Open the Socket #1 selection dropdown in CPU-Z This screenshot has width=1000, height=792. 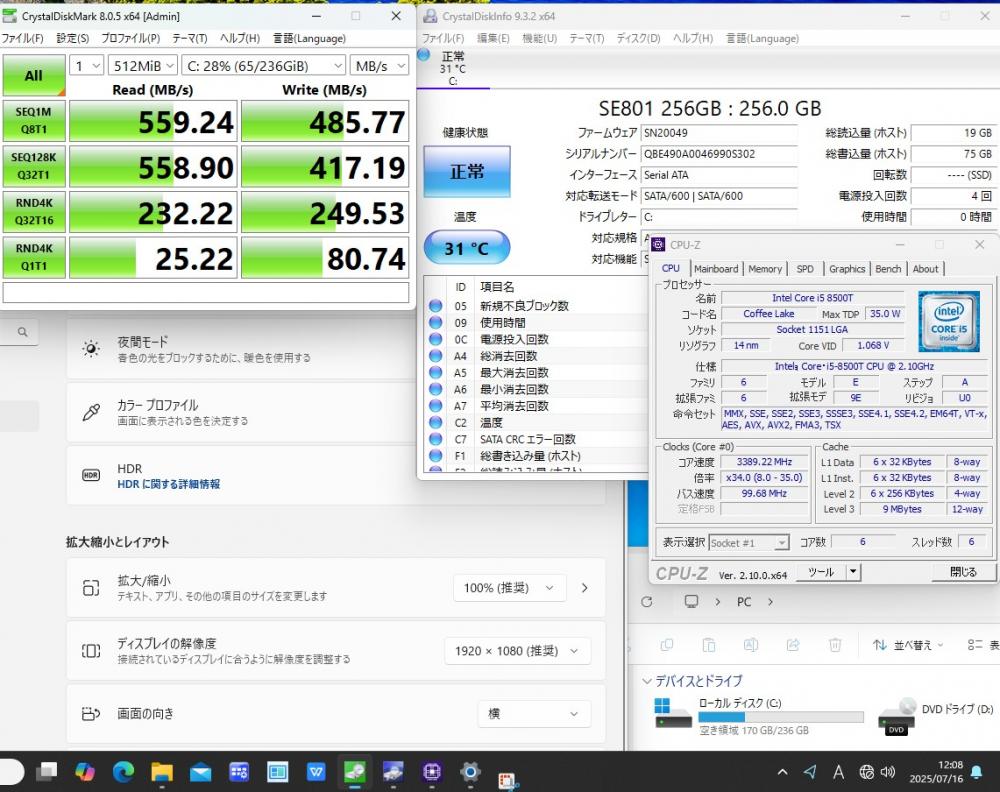[749, 543]
